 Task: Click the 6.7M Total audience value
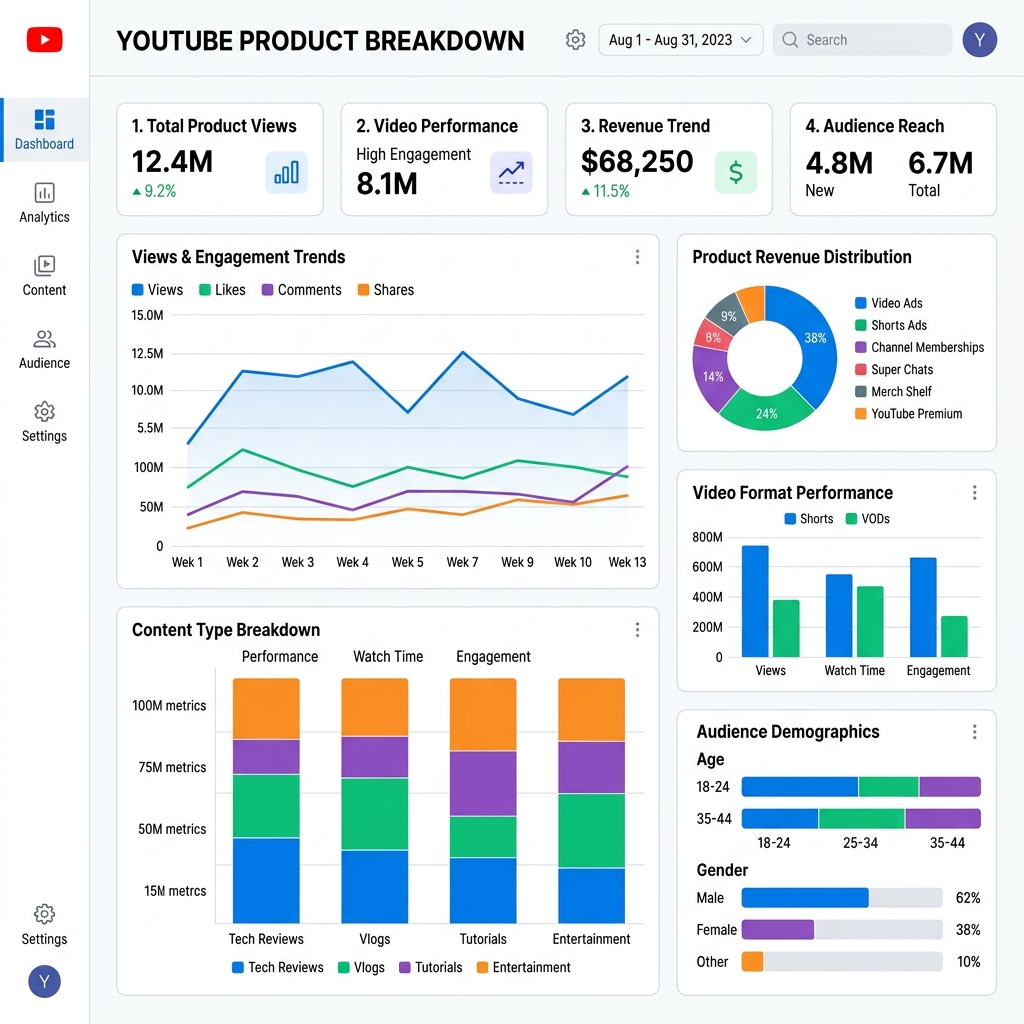pyautogui.click(x=940, y=163)
